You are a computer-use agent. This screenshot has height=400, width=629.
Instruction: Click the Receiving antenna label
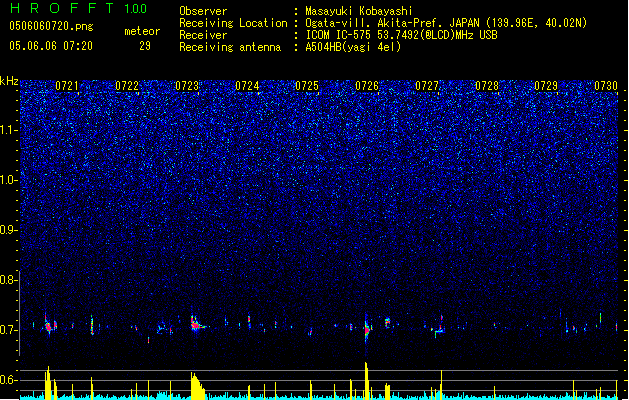click(x=230, y=47)
